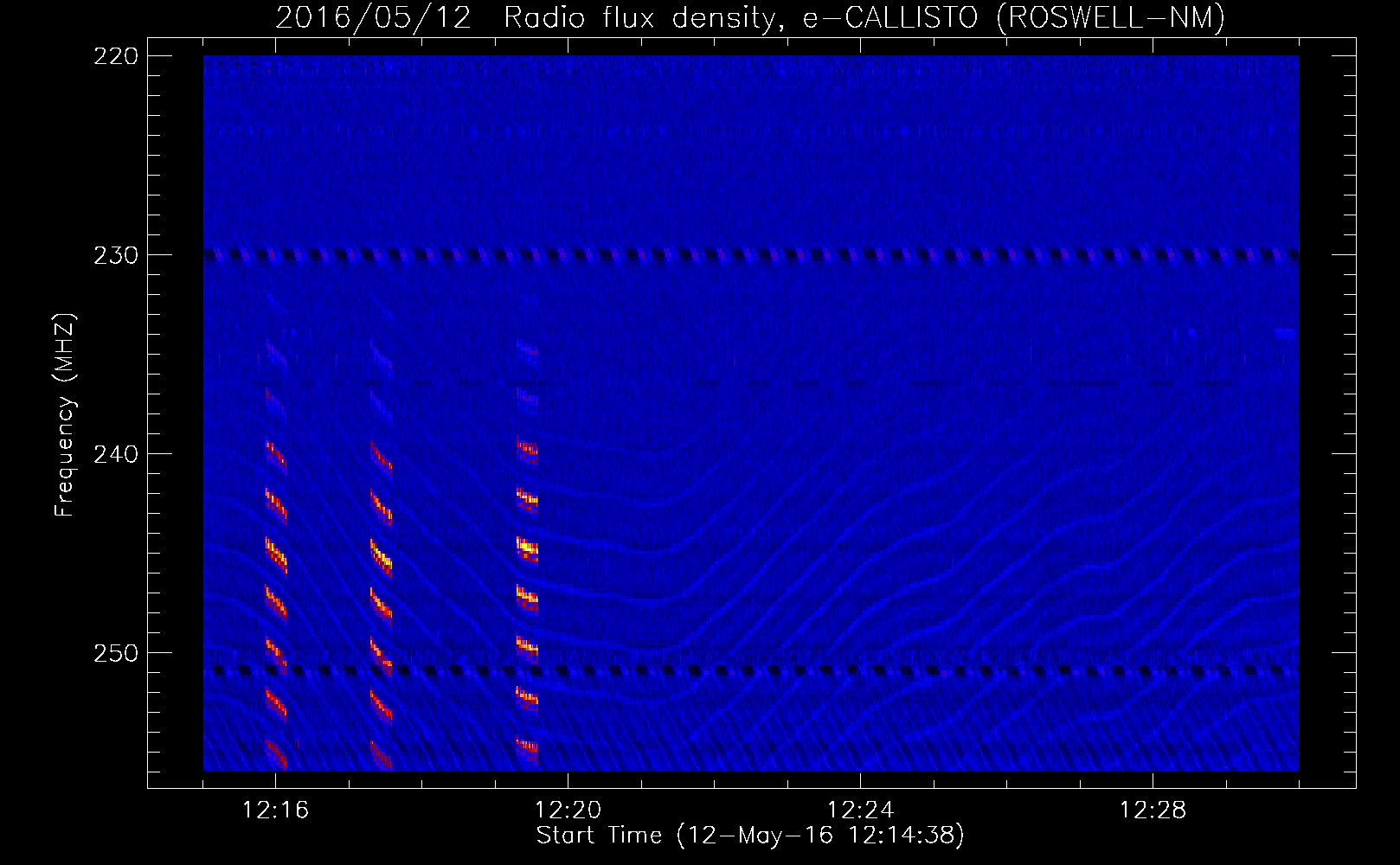Select the '250' frequency axis label
The image size is (1400, 865).
[116, 653]
